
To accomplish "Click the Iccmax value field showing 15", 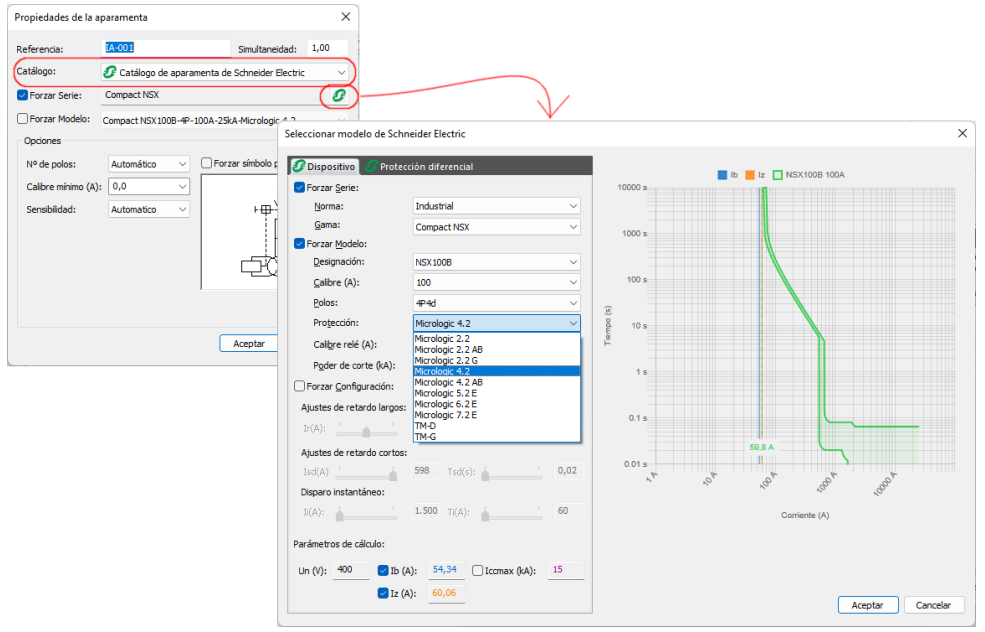I will pyautogui.click(x=565, y=570).
